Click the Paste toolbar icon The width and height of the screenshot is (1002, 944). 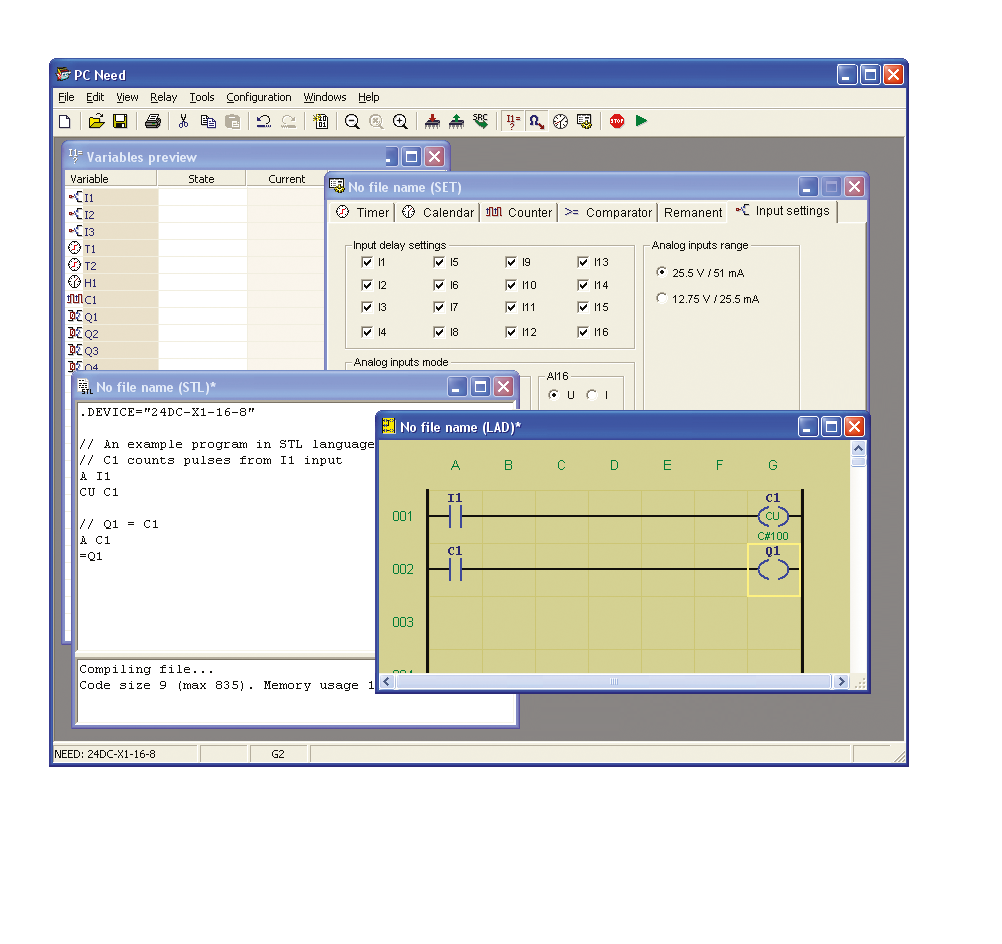233,121
